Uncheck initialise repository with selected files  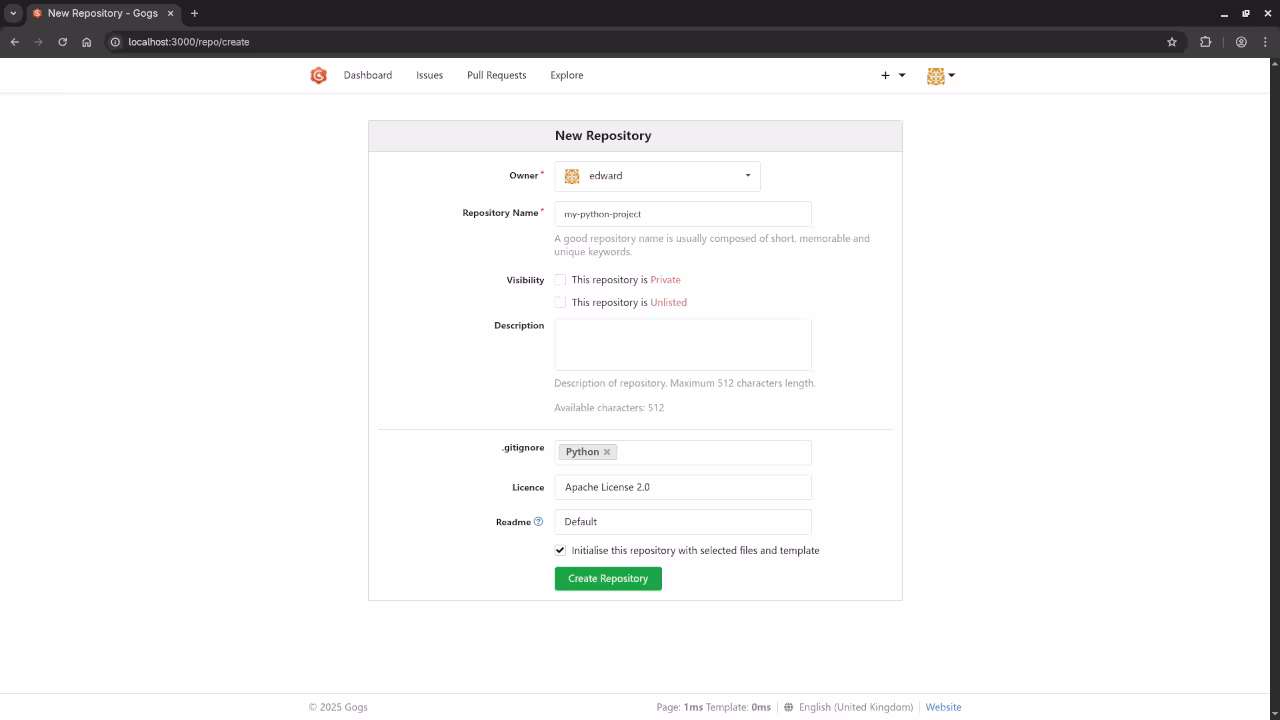560,550
